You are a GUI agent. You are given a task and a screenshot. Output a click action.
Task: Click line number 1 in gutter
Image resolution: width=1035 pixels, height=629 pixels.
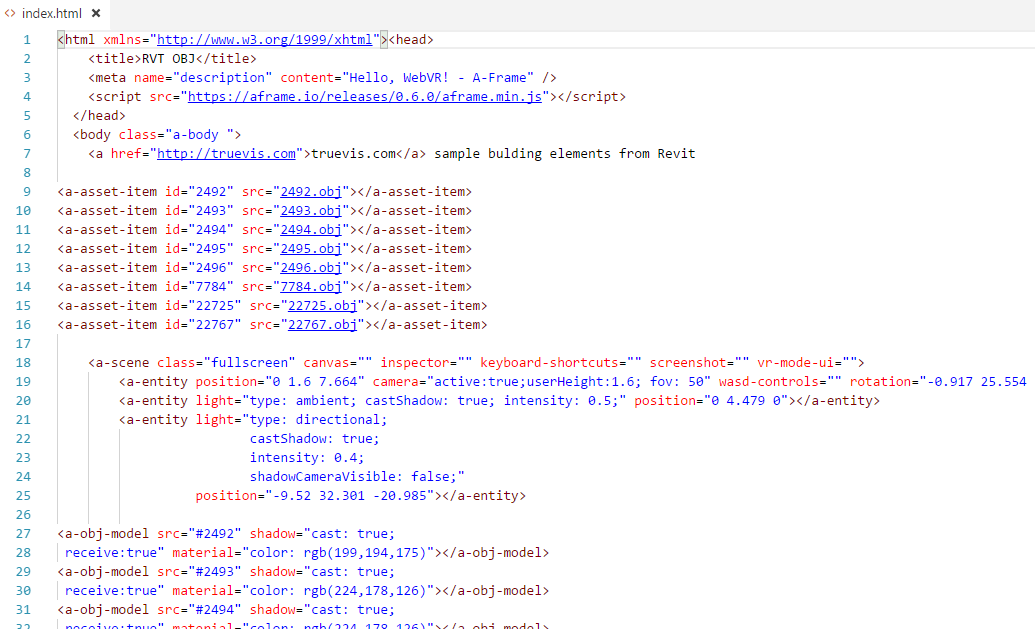[x=27, y=40]
